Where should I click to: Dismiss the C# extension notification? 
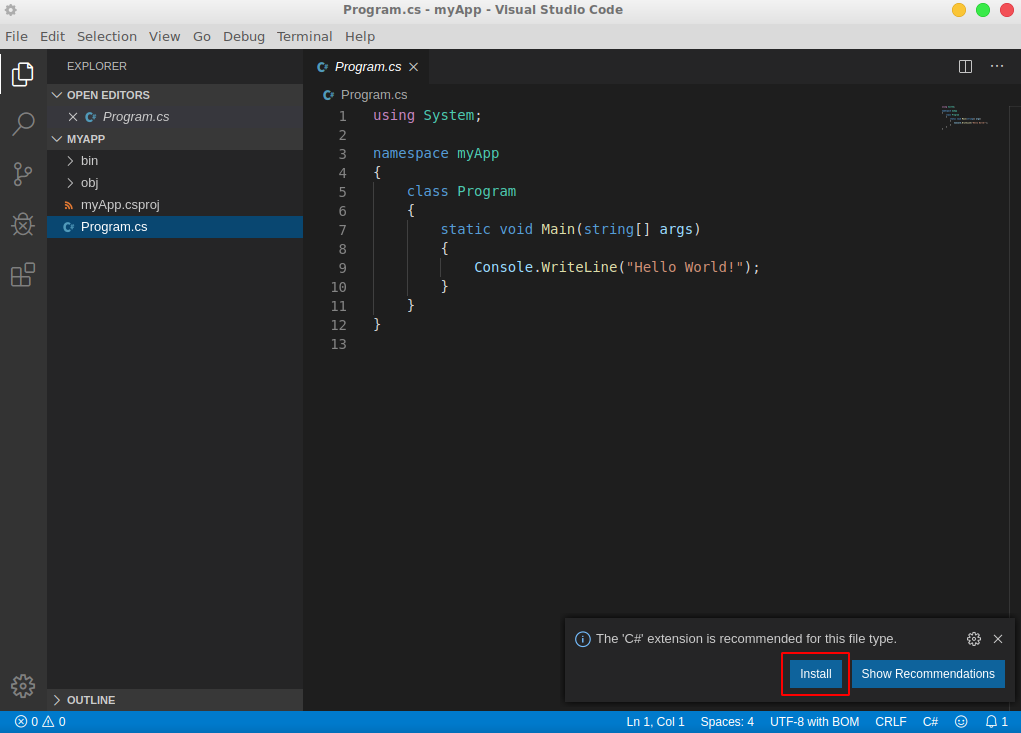[998, 639]
